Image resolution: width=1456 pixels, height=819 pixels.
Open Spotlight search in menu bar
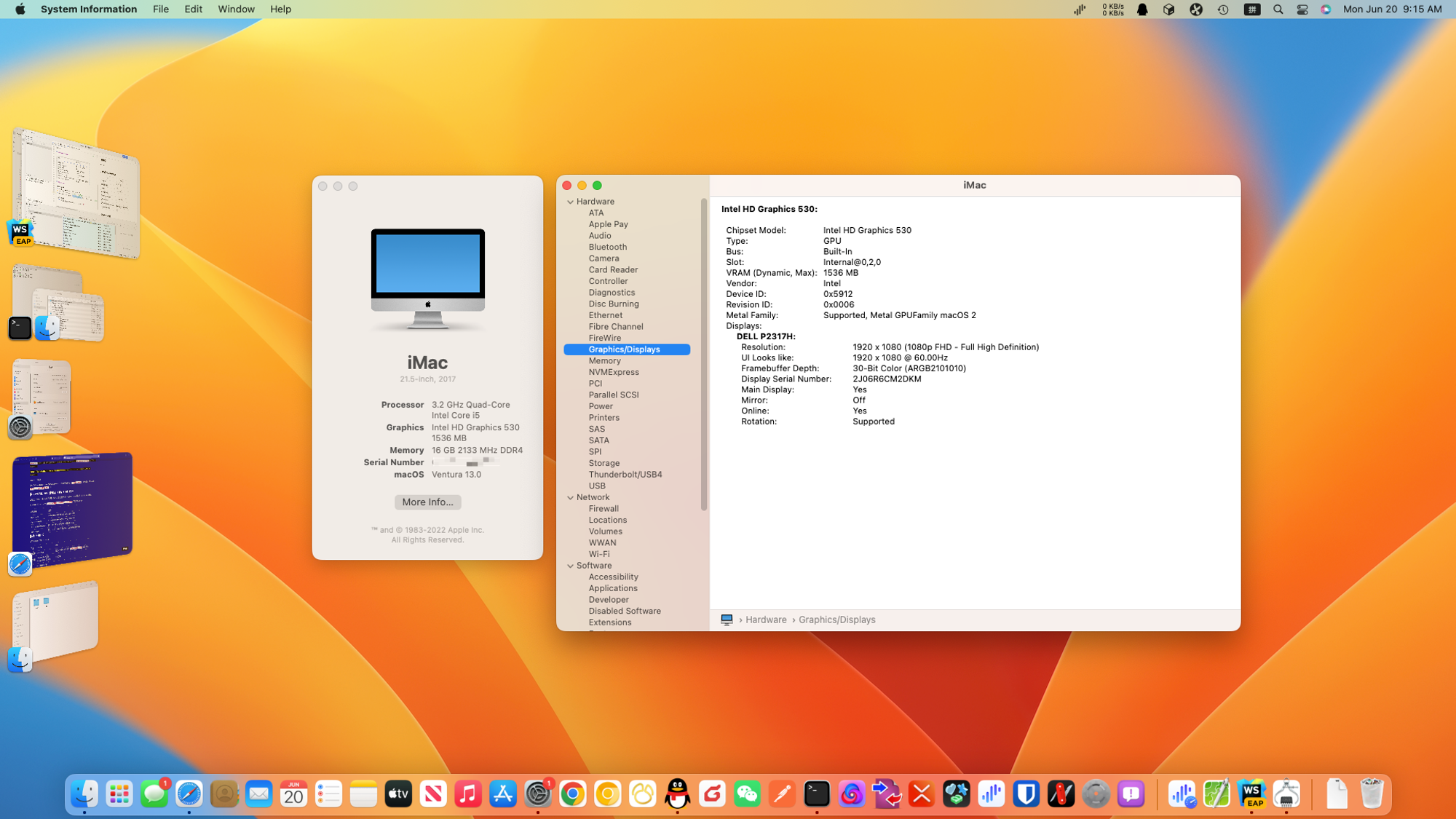1278,9
